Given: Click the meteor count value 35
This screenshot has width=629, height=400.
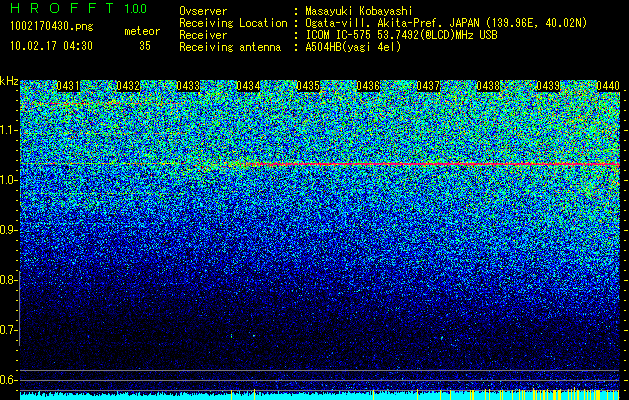Looking at the screenshot, I should tap(145, 46).
